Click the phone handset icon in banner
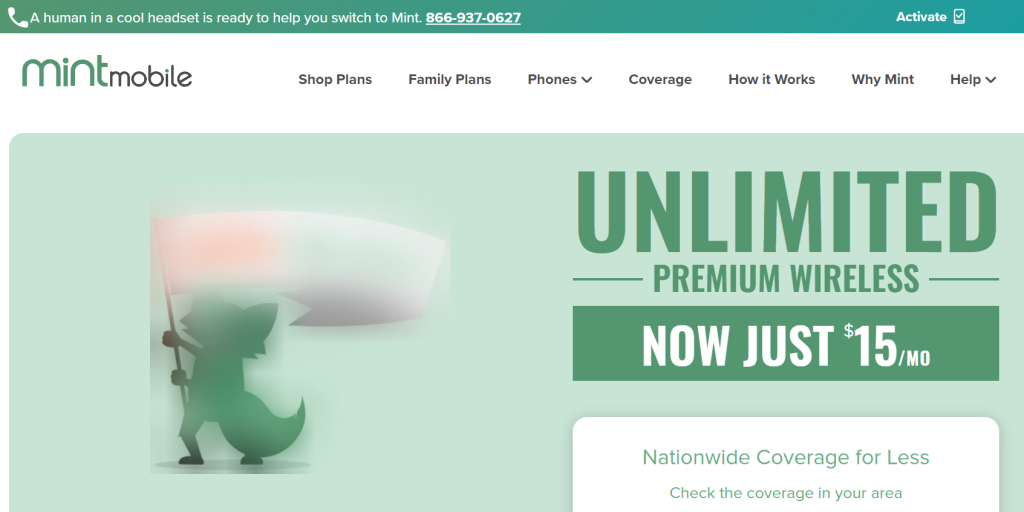1024x512 pixels. [18, 18]
